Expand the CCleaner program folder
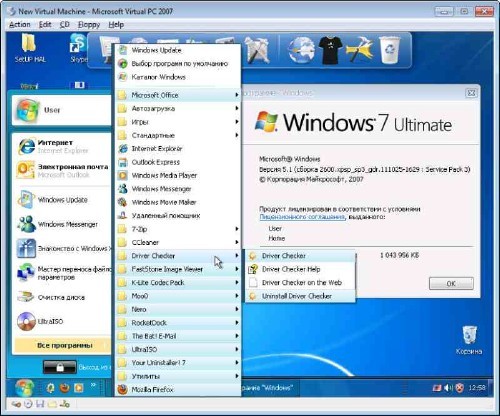The image size is (500, 416). click(178, 242)
